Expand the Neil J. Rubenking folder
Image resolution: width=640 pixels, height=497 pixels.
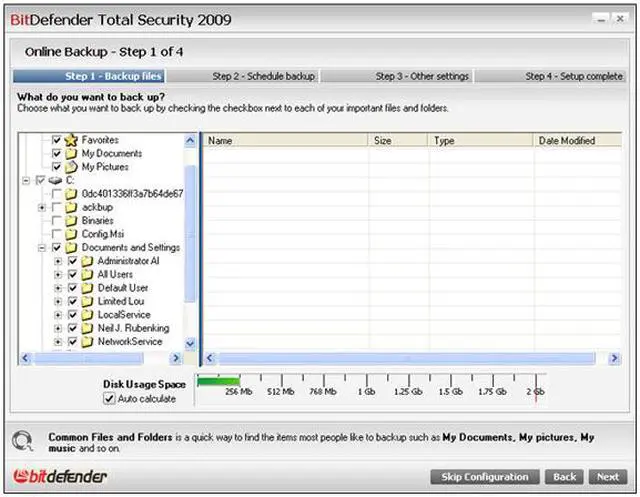[58, 328]
